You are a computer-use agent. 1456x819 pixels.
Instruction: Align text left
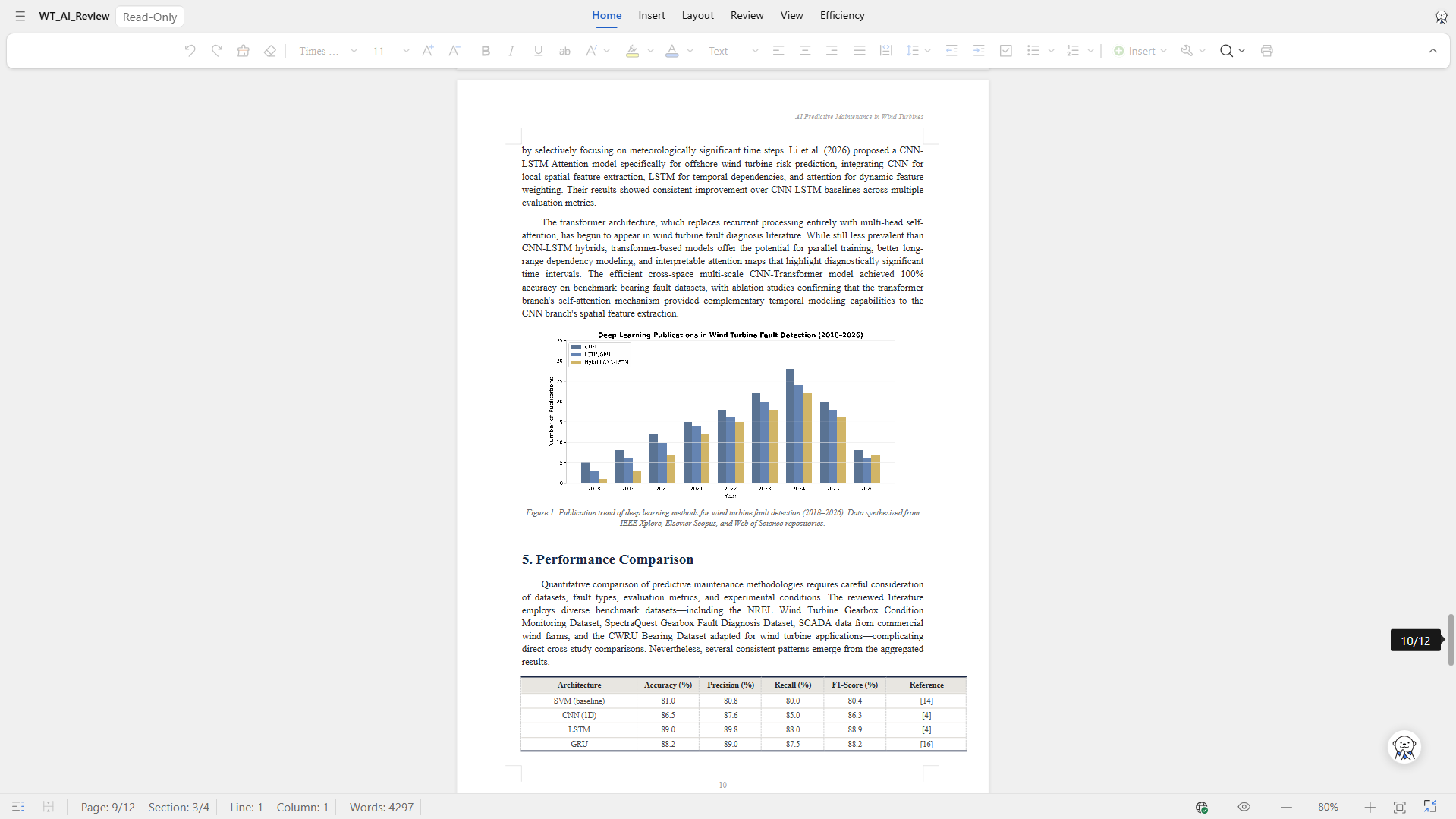tap(778, 51)
